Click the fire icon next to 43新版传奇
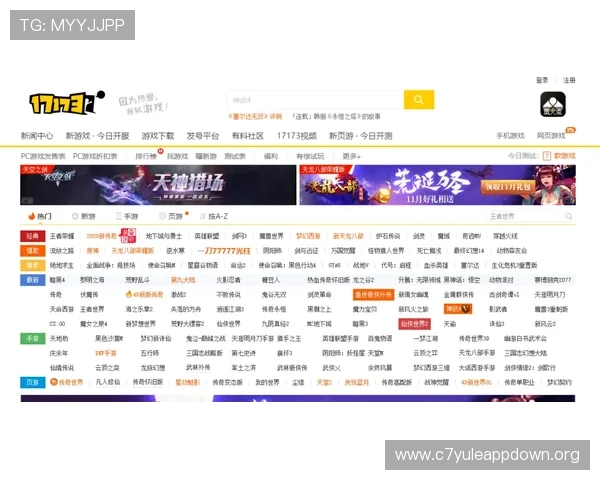 (129, 294)
